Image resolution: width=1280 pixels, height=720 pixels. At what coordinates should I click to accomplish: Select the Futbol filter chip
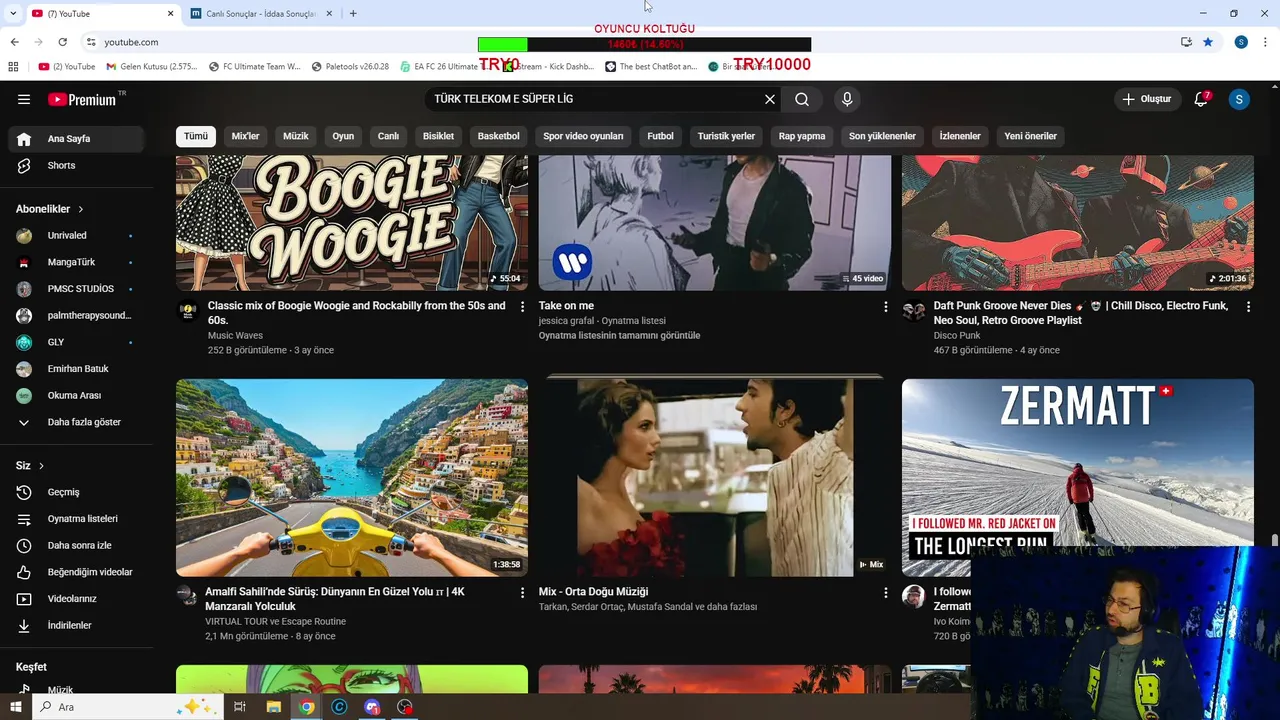661,136
